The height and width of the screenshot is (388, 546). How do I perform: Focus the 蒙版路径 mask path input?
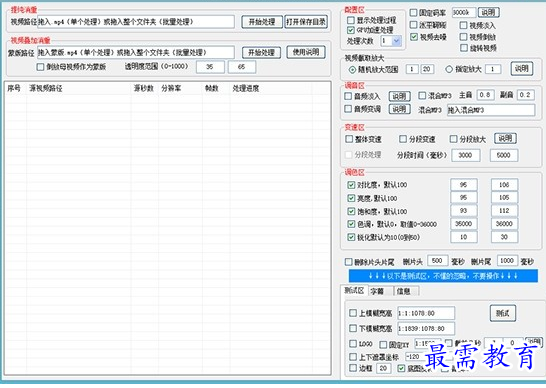(x=136, y=53)
